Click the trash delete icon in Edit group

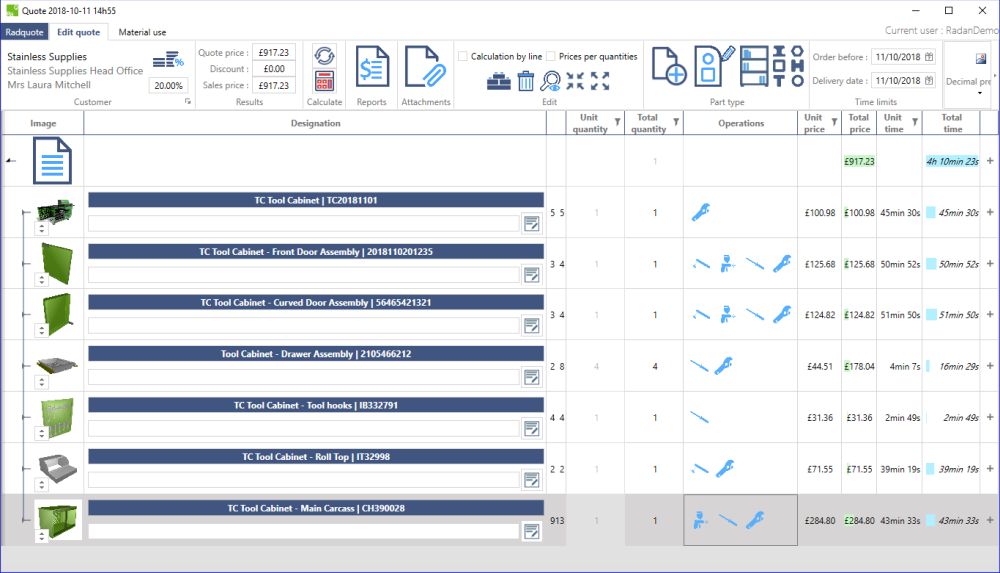[x=526, y=82]
